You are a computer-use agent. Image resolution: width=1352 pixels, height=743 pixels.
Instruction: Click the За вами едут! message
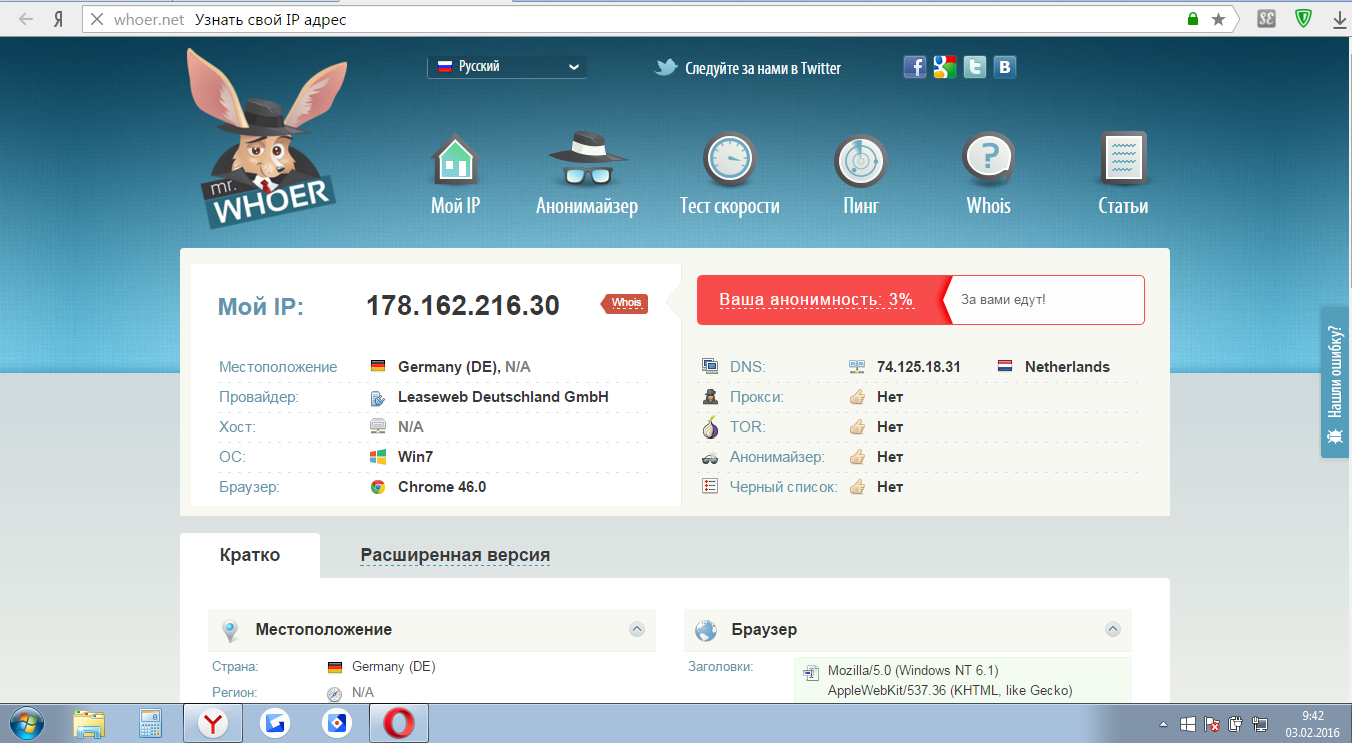coord(1003,299)
